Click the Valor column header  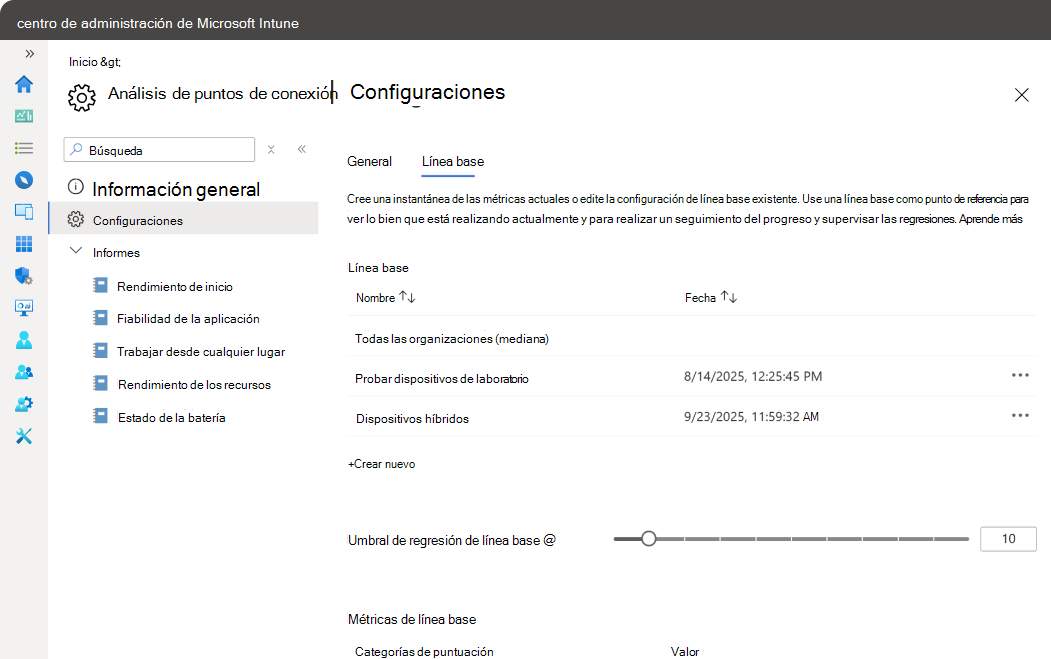click(685, 652)
